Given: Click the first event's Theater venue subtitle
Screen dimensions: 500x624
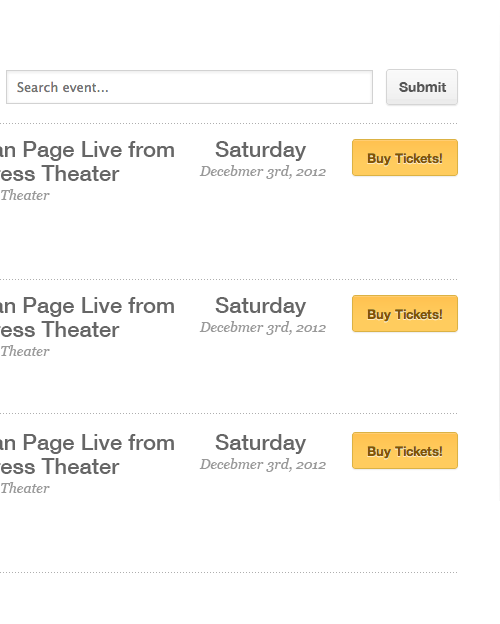Looking at the screenshot, I should 25,195.
